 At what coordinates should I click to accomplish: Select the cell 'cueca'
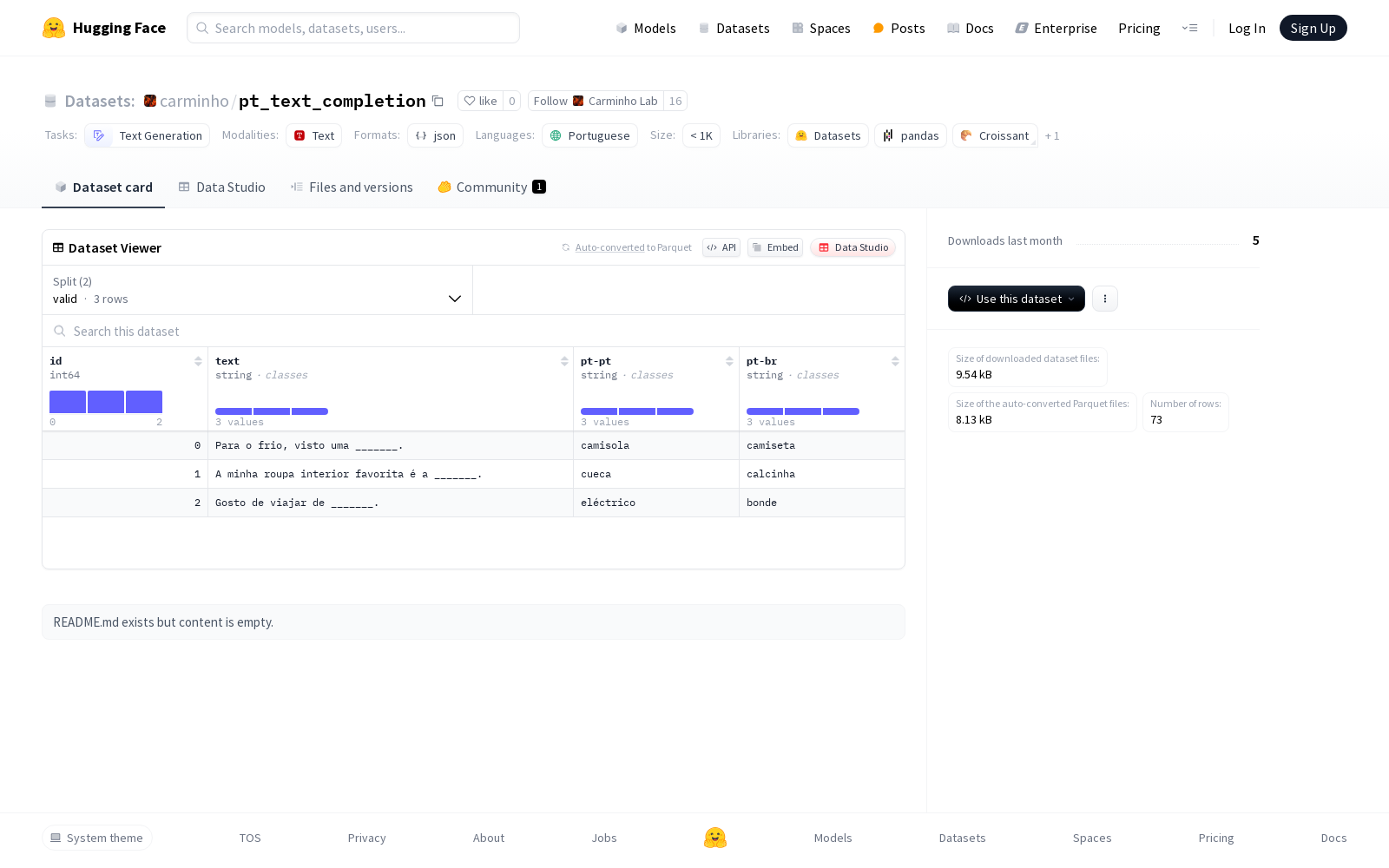[x=656, y=474]
